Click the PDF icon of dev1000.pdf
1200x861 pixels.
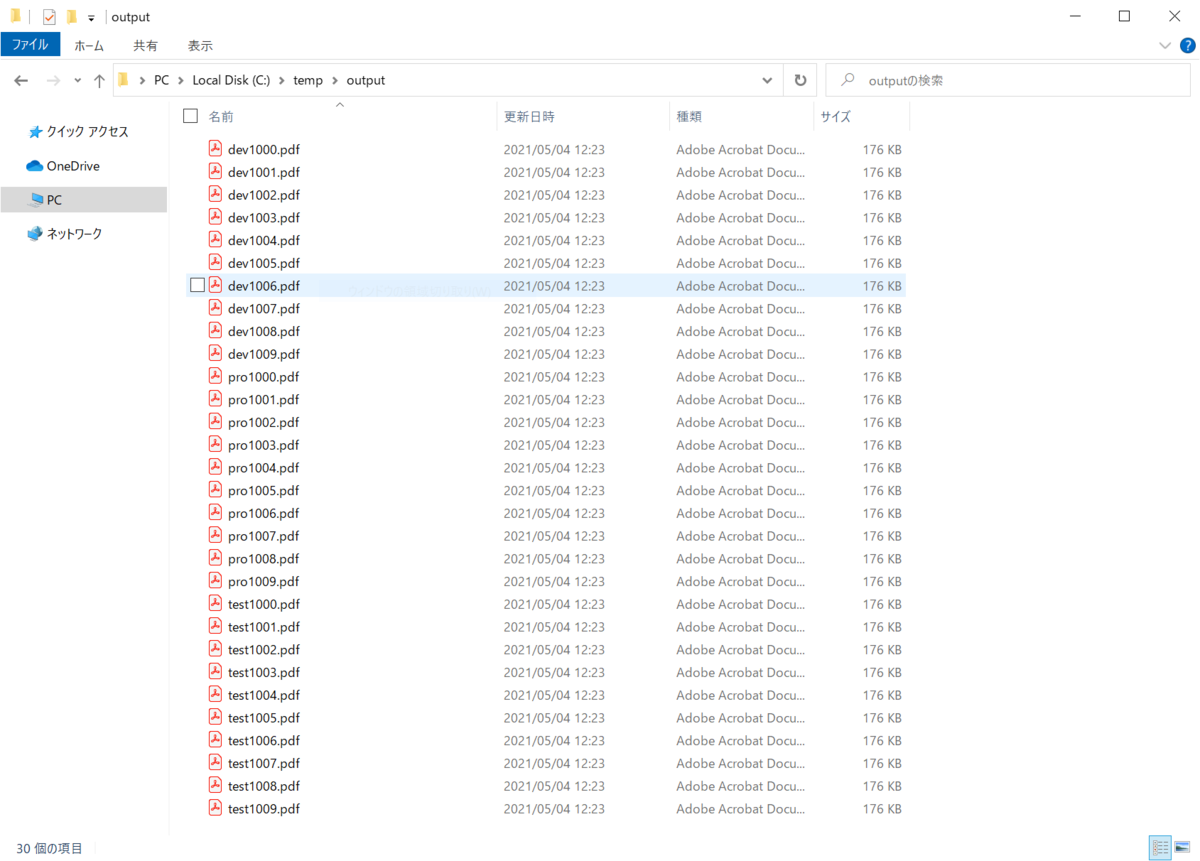pyautogui.click(x=215, y=148)
